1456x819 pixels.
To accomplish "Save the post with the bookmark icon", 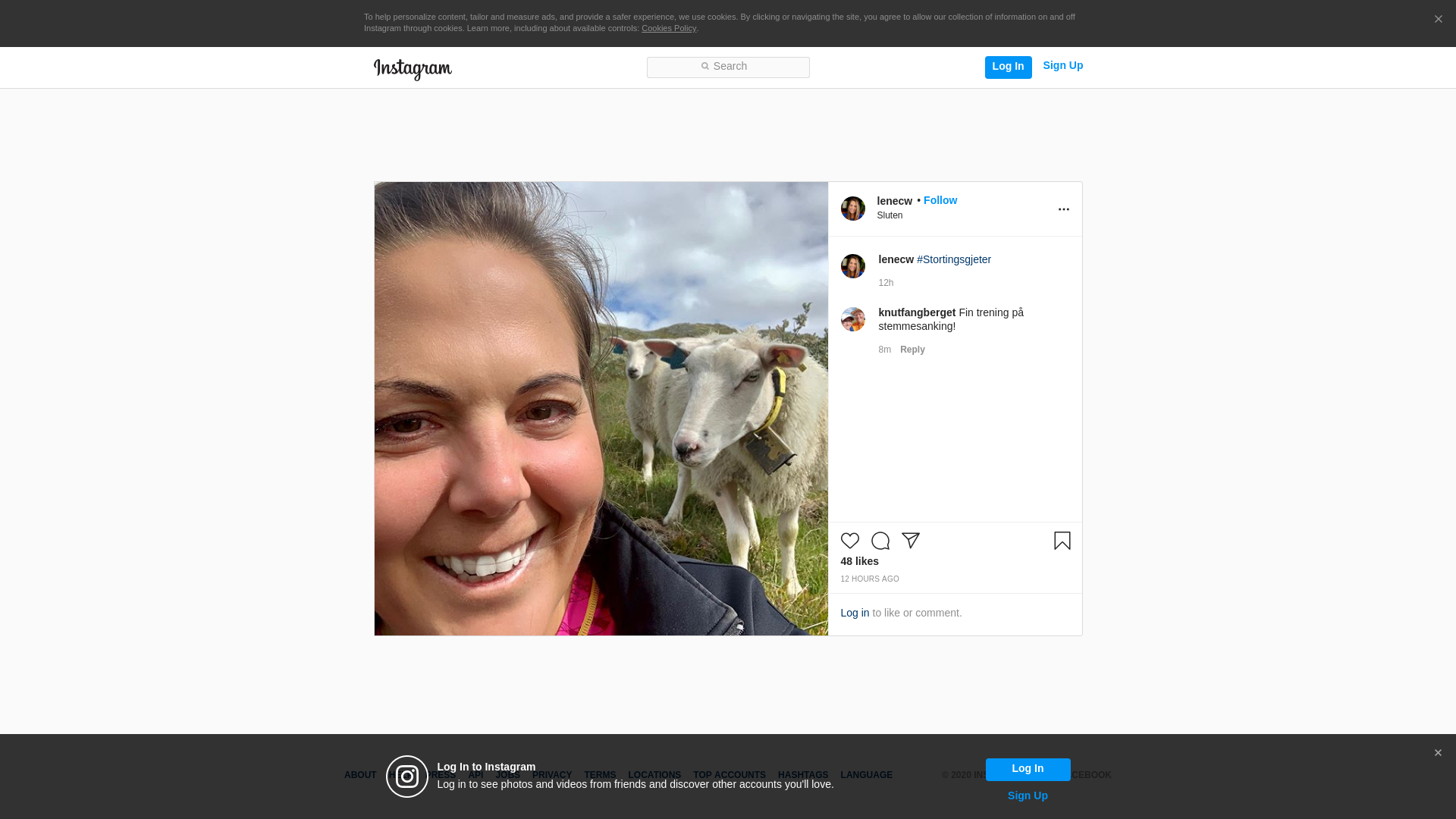I will pyautogui.click(x=1062, y=541).
